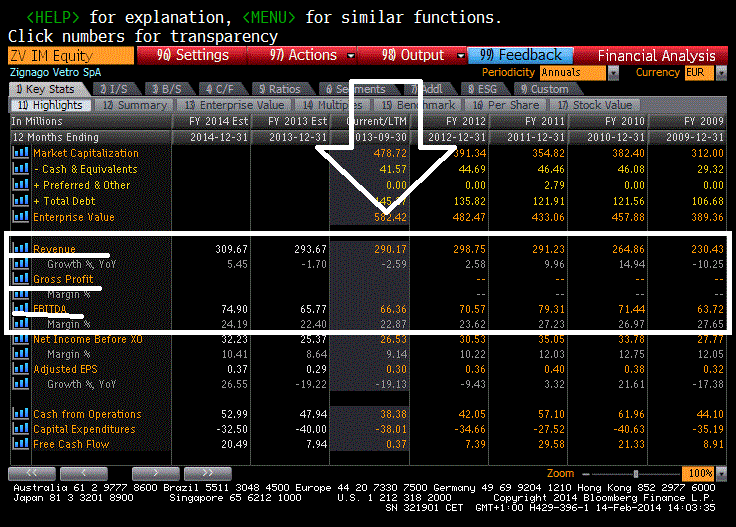Go to next page with > button
736x527 pixels.
click(156, 473)
